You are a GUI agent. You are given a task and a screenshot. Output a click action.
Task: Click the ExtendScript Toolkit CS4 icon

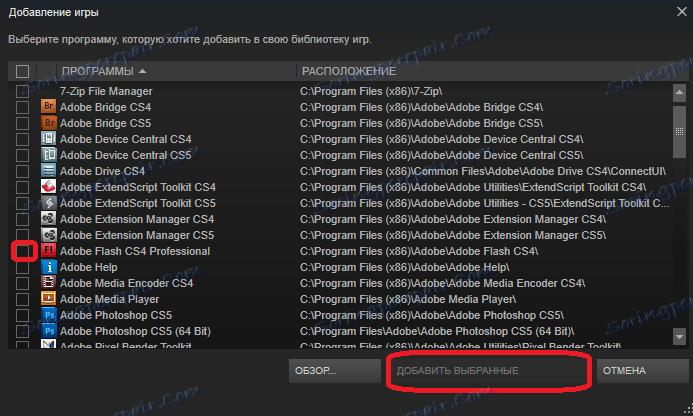pos(49,187)
